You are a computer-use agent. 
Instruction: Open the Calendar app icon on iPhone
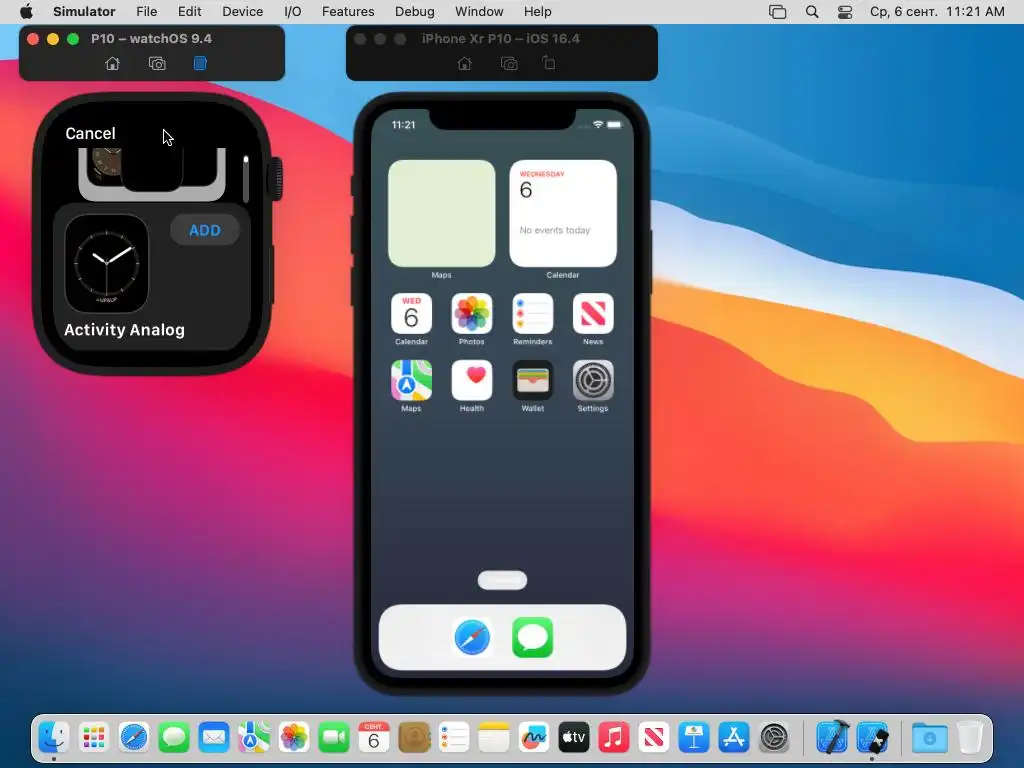pos(411,313)
